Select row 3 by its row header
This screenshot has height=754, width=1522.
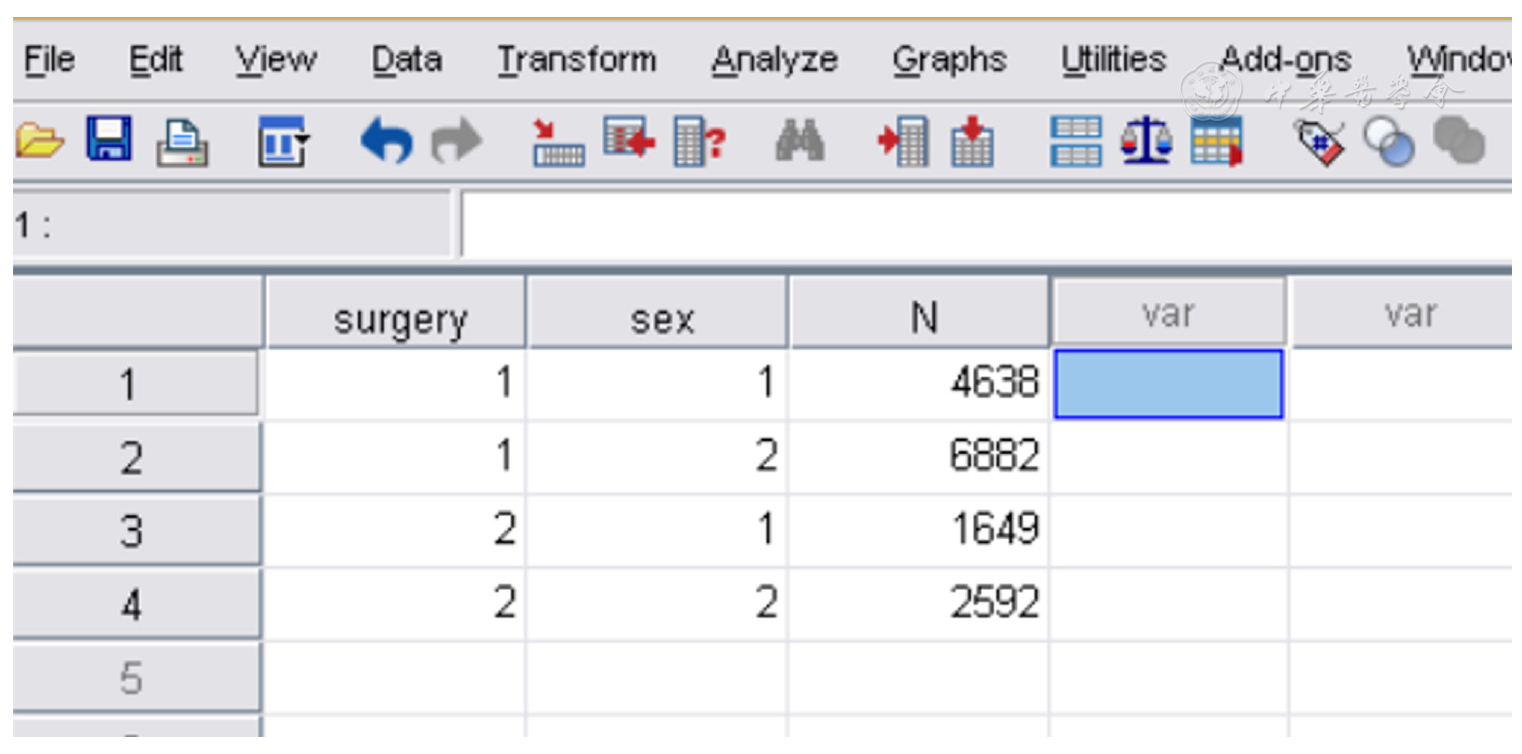point(132,531)
